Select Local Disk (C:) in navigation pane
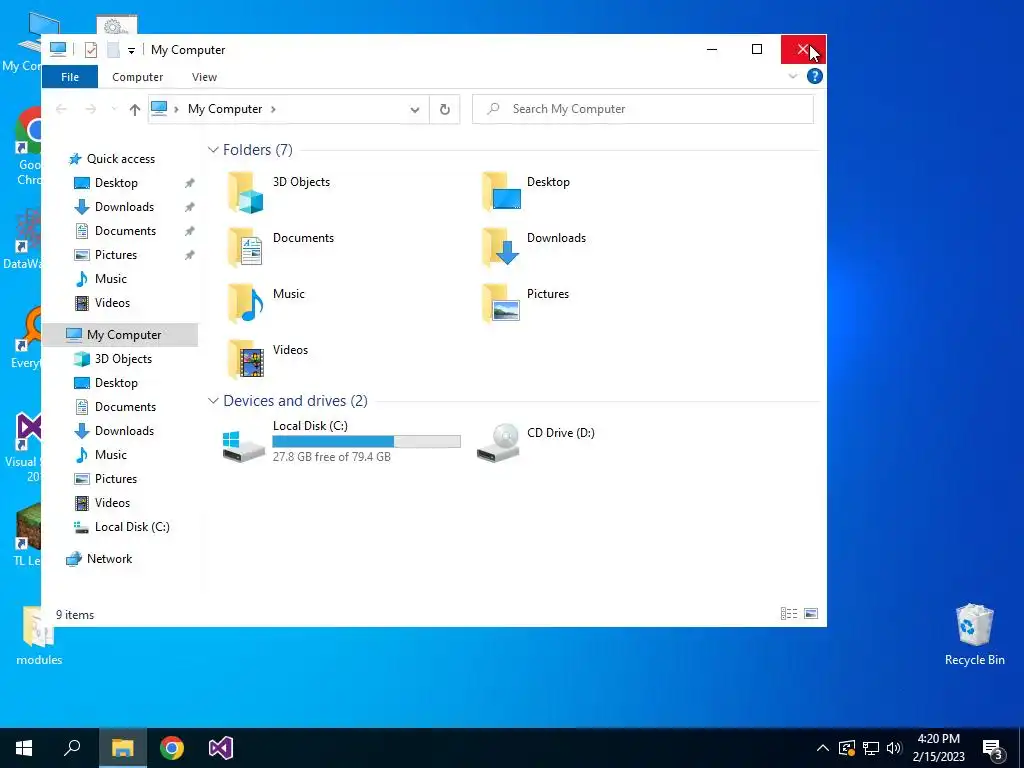The width and height of the screenshot is (1024, 768). tap(132, 527)
